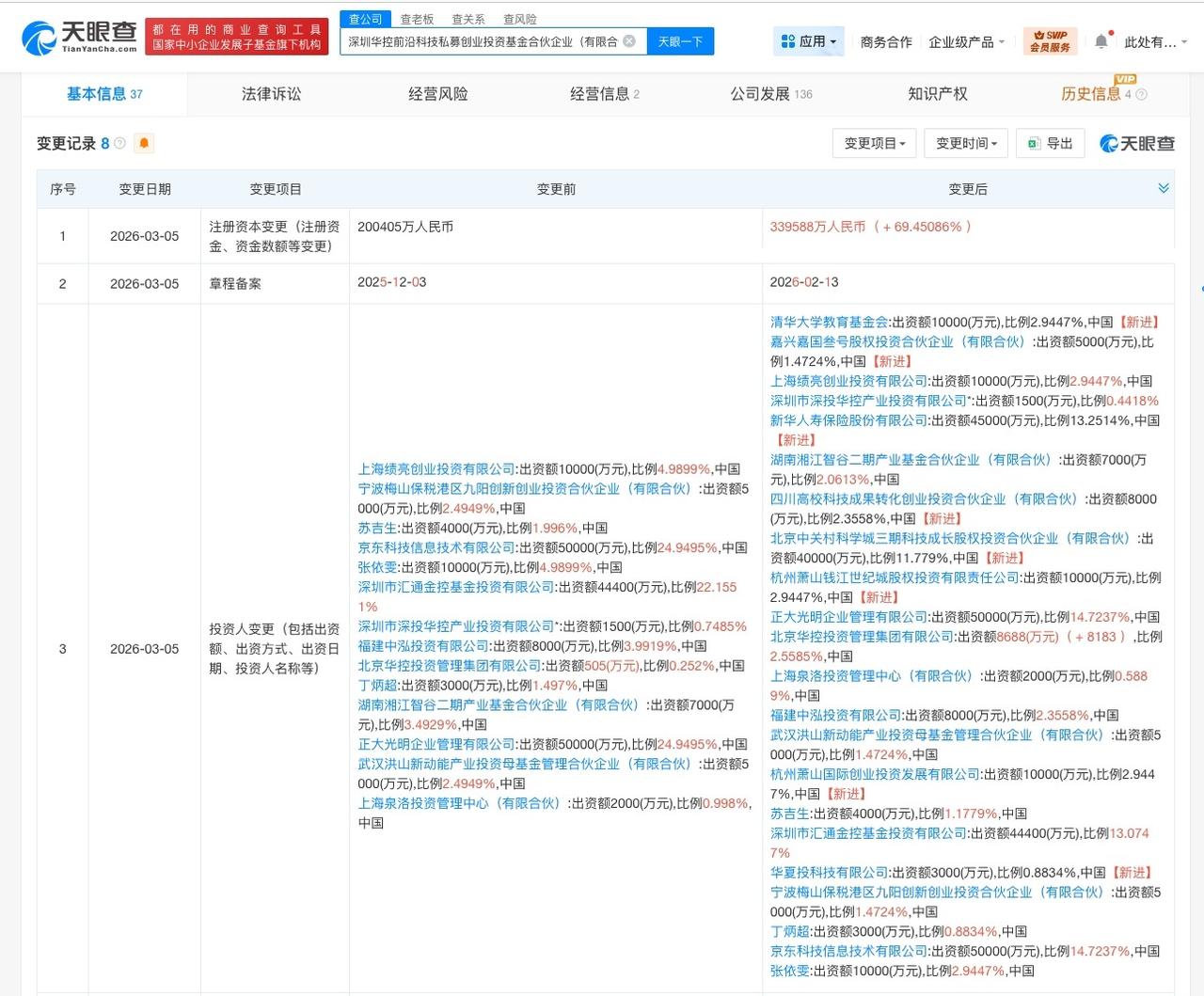
Task: Expand the 企业级产品 dropdown
Action: 966,42
